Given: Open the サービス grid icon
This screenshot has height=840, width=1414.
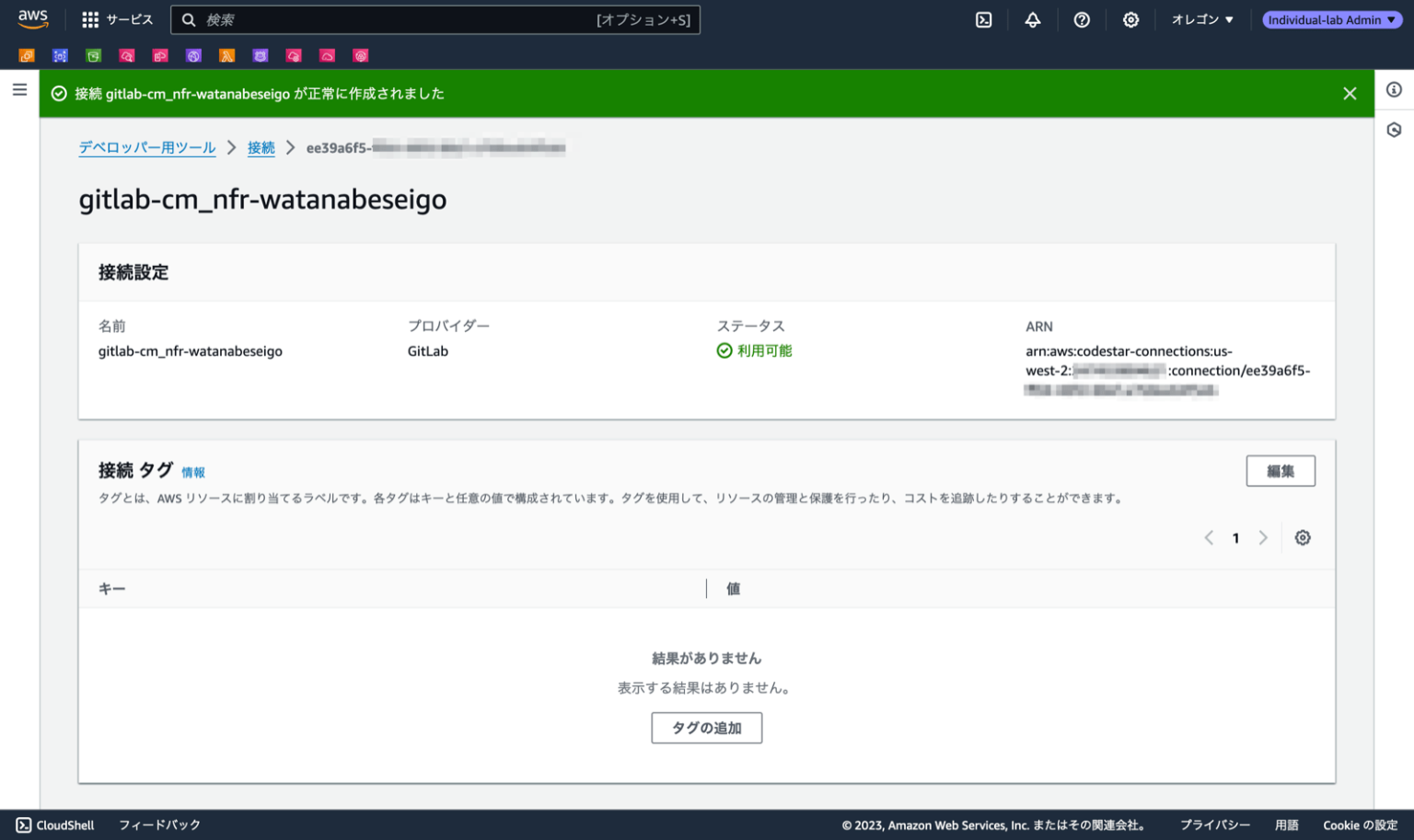Looking at the screenshot, I should (x=88, y=18).
